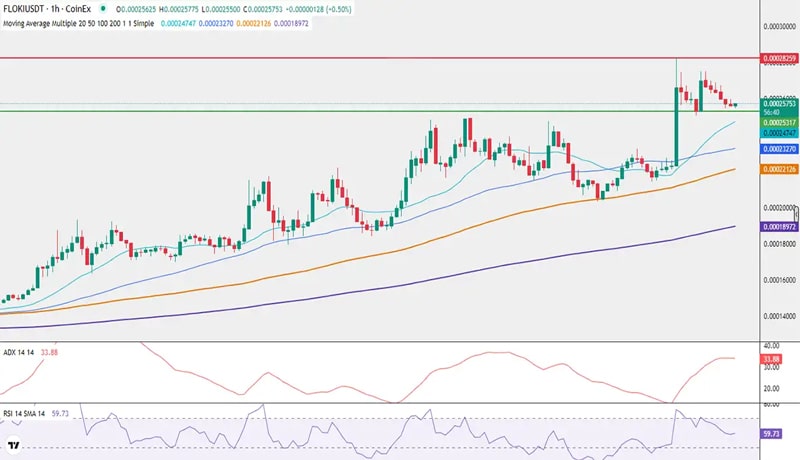Click the 50-period MA value 0.00023270 in the legend
Image resolution: width=800 pixels, height=460 pixels.
click(x=216, y=23)
